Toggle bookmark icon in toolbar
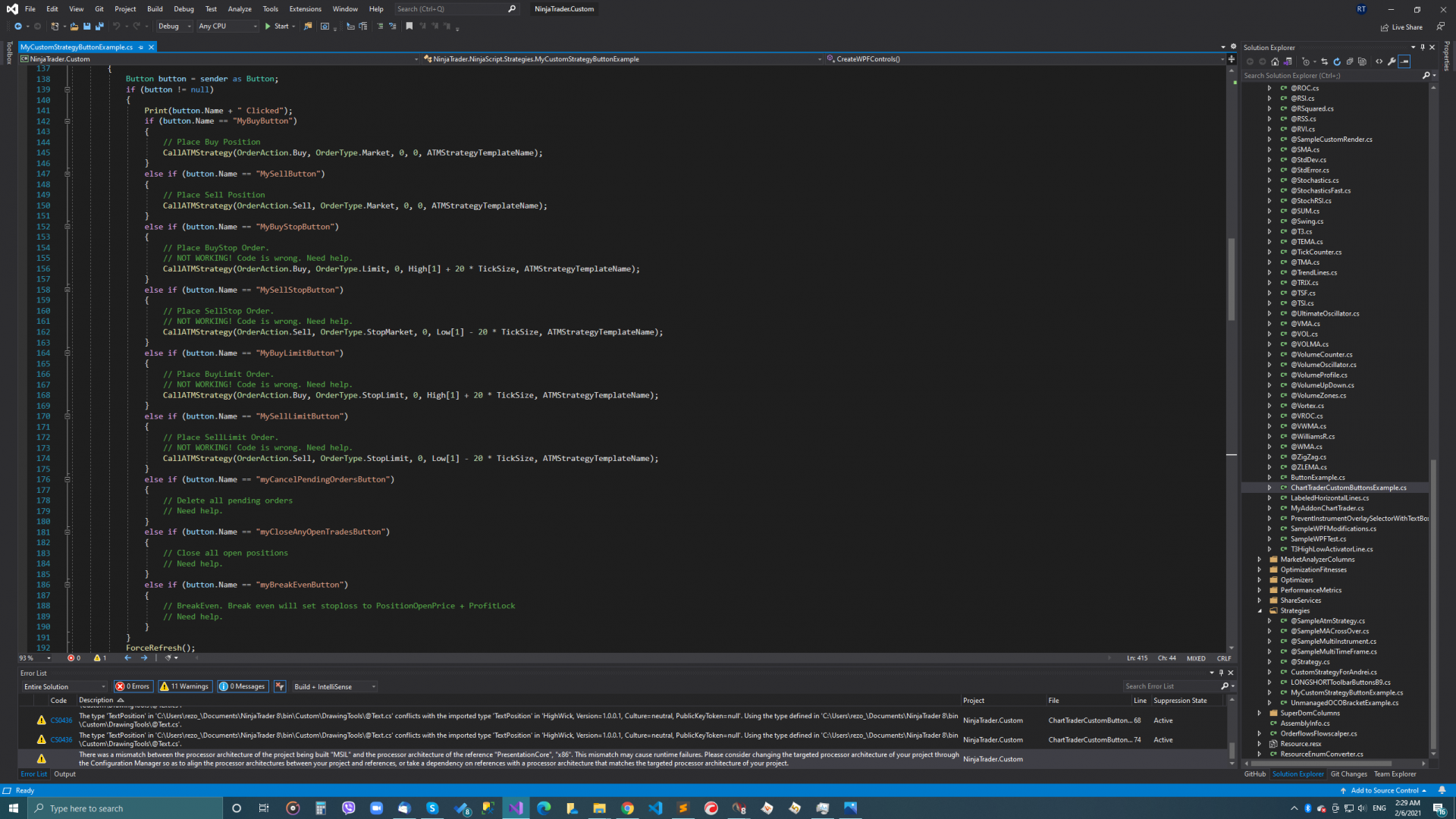 coord(409,27)
